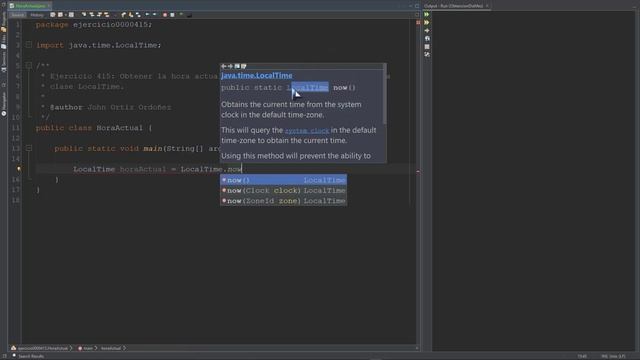
Task: Click the package name ejercicio0000415
Action: tap(112, 24)
